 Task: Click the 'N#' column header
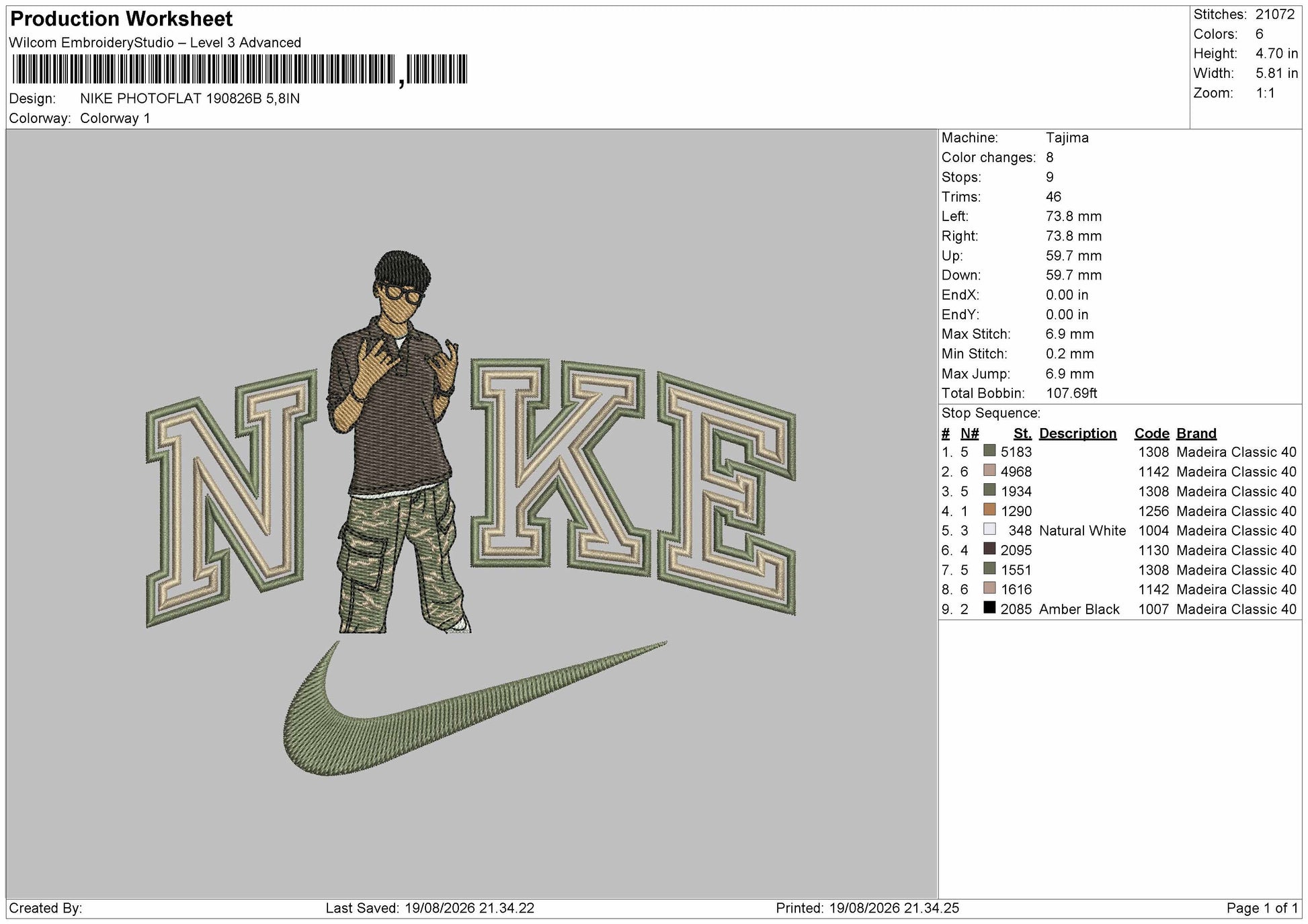tap(970, 433)
